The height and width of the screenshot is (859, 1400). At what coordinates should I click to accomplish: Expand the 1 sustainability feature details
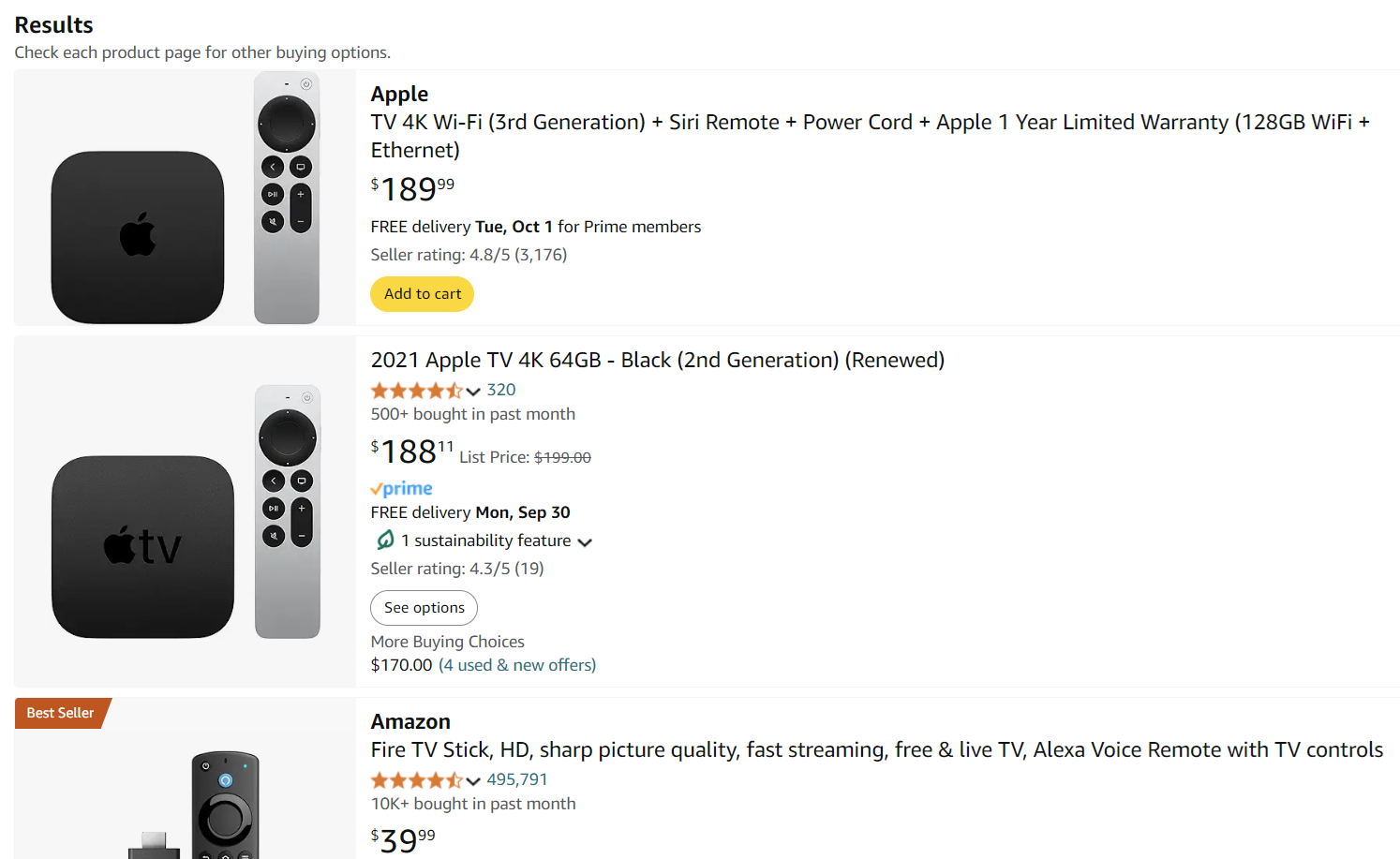(x=585, y=541)
